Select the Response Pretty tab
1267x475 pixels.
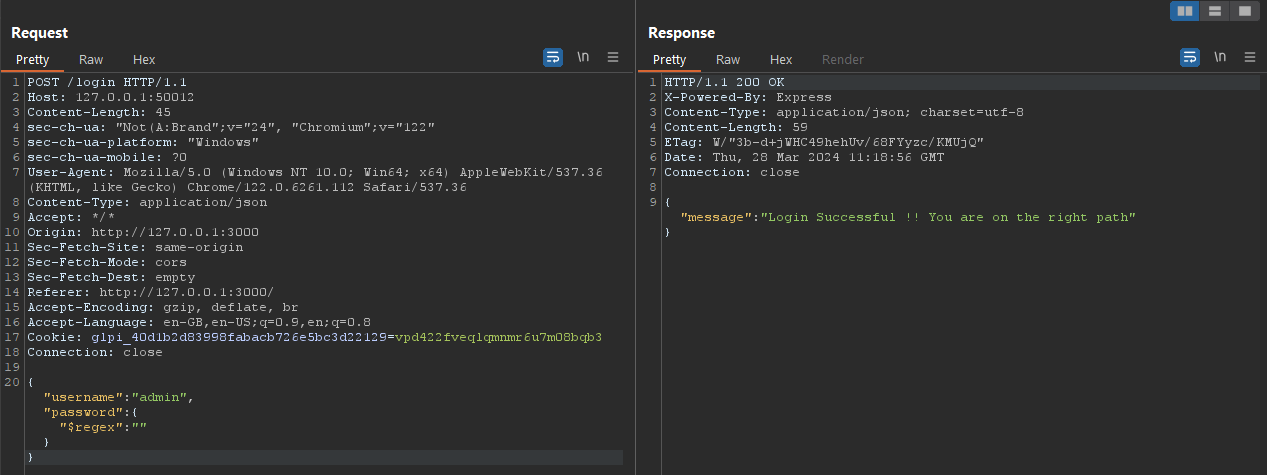pyautogui.click(x=669, y=60)
